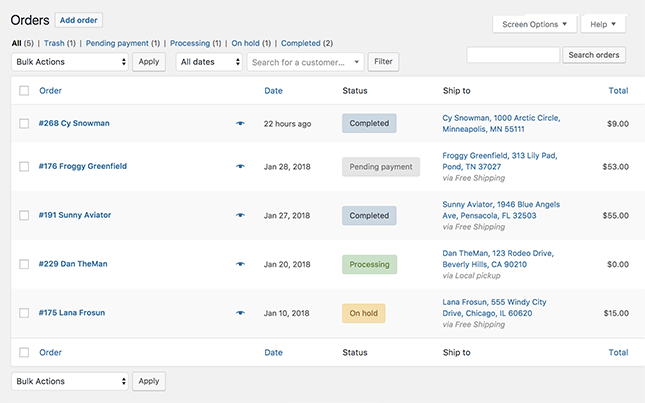Open the Help tab
This screenshot has width=645, height=403.
pyautogui.click(x=603, y=23)
